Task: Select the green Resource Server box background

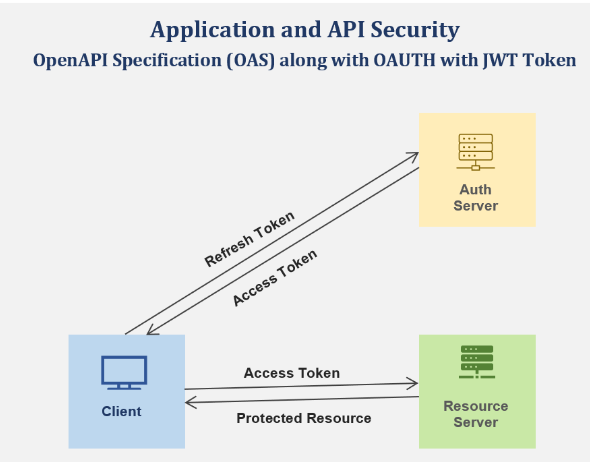Action: tap(477, 392)
